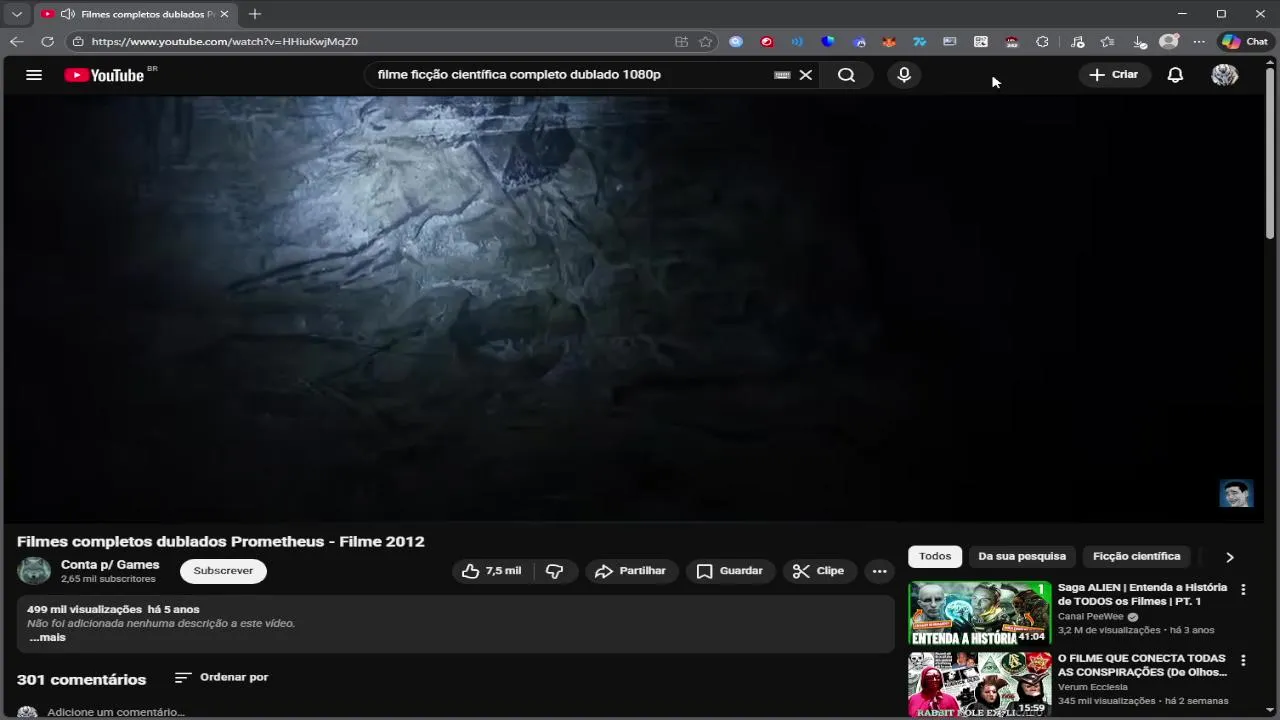Open more actions ellipsis beside Clipe

(880, 571)
